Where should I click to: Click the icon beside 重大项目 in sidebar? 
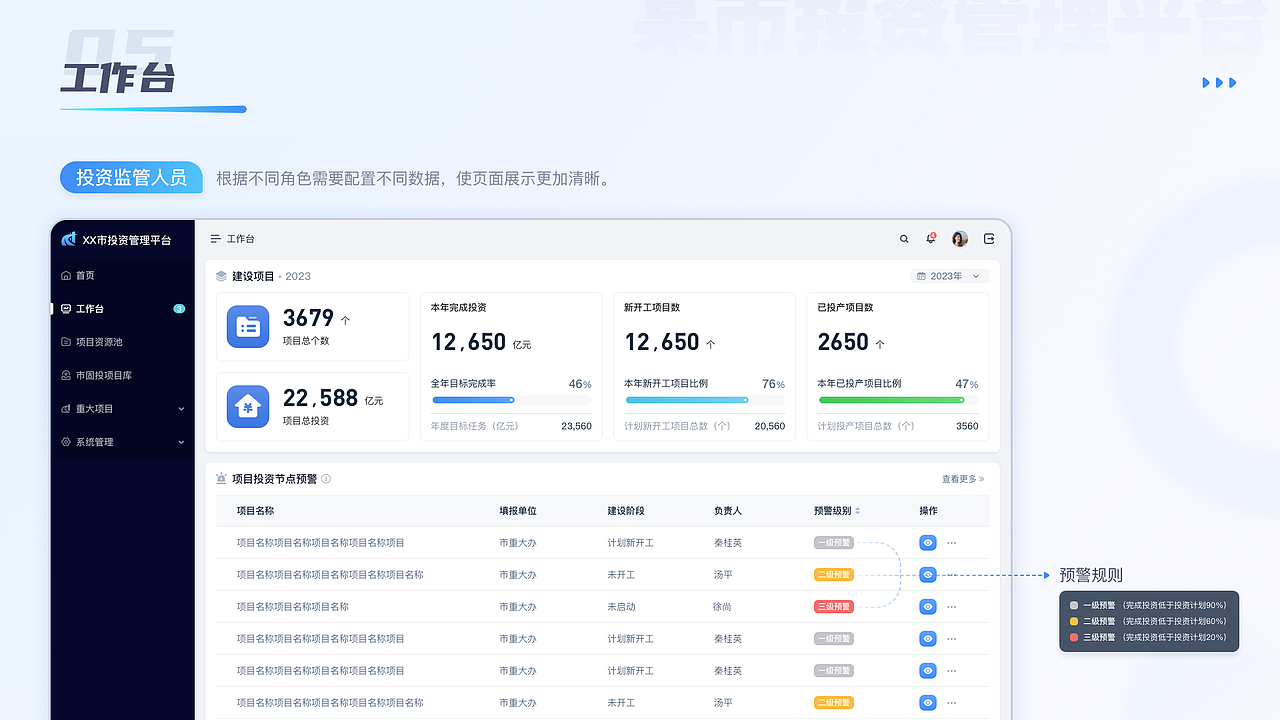66,408
